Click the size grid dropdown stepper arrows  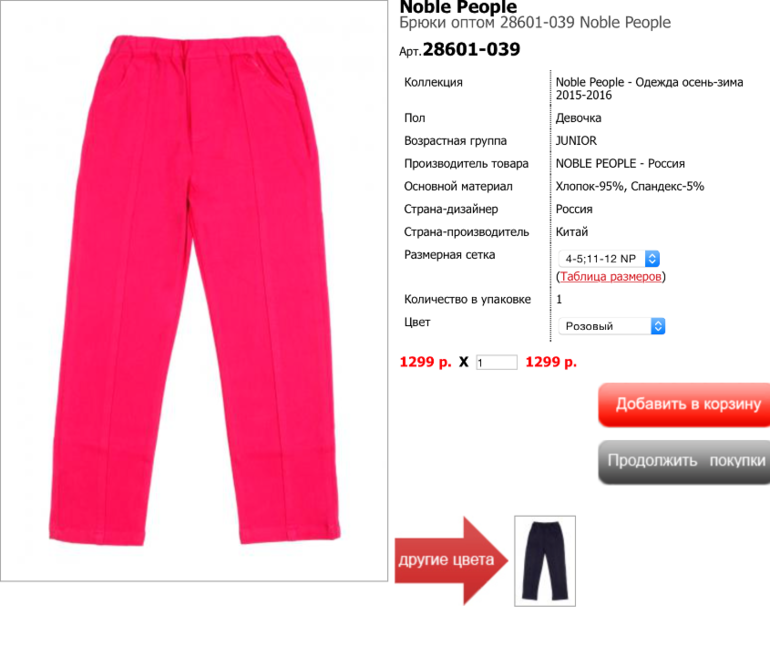click(x=652, y=259)
